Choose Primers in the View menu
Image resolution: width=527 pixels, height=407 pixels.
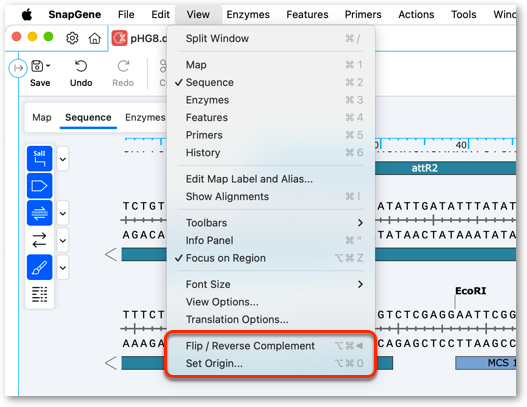point(271,135)
